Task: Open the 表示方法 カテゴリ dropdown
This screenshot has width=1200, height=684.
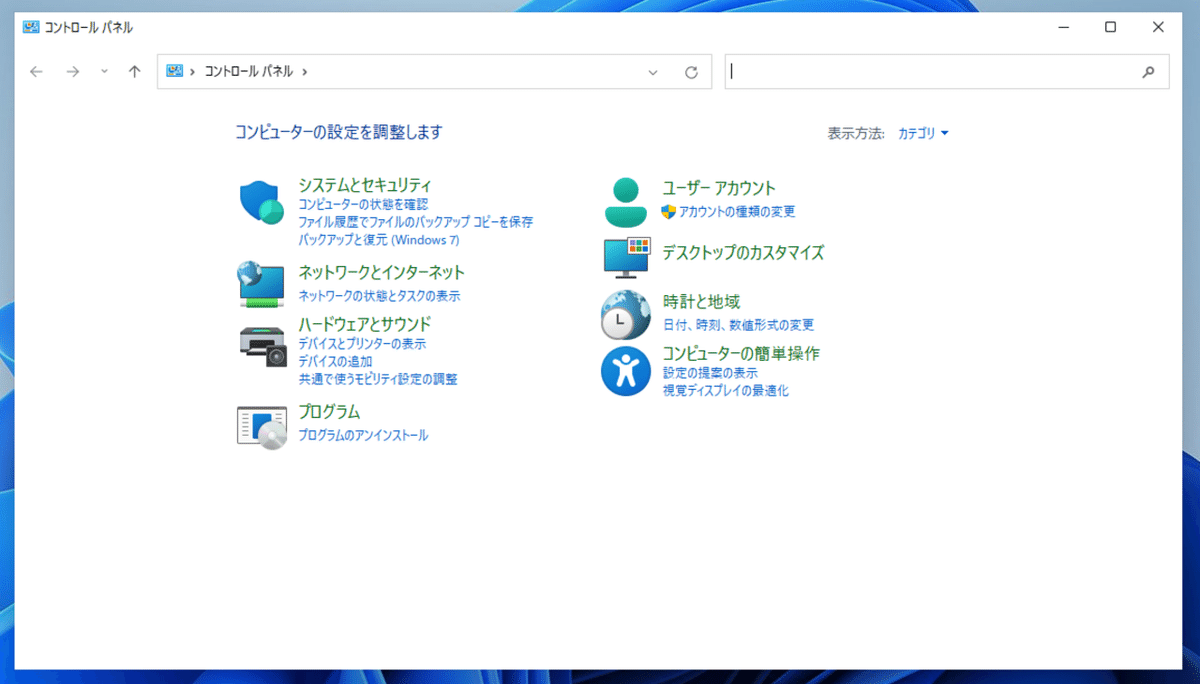Action: (x=923, y=133)
